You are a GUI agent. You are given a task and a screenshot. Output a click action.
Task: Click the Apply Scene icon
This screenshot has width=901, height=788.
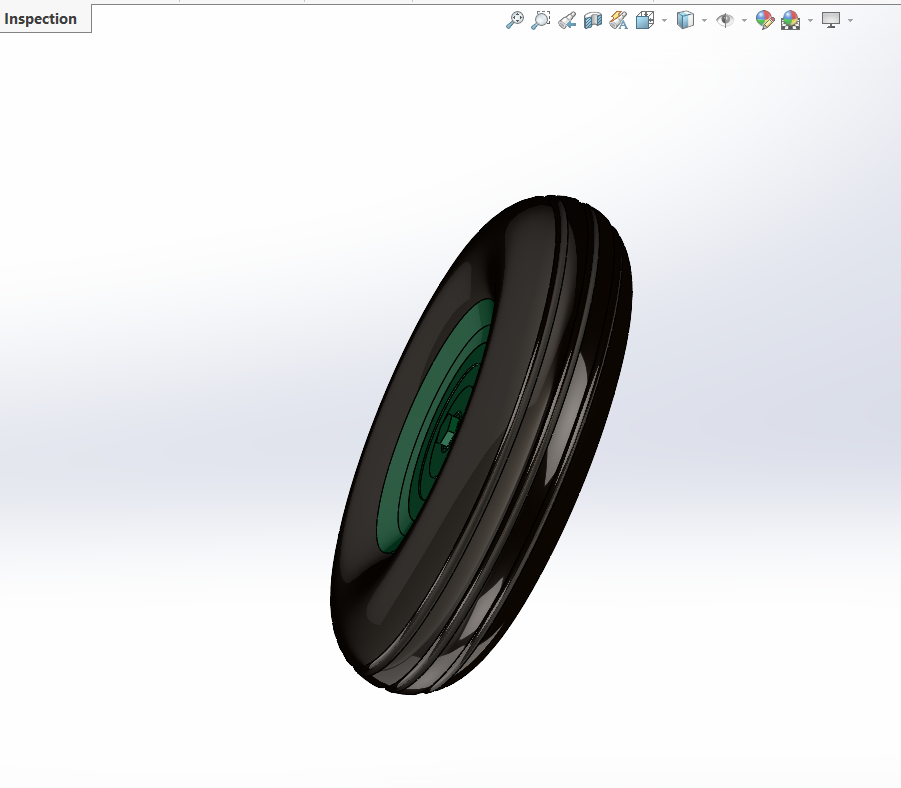791,20
